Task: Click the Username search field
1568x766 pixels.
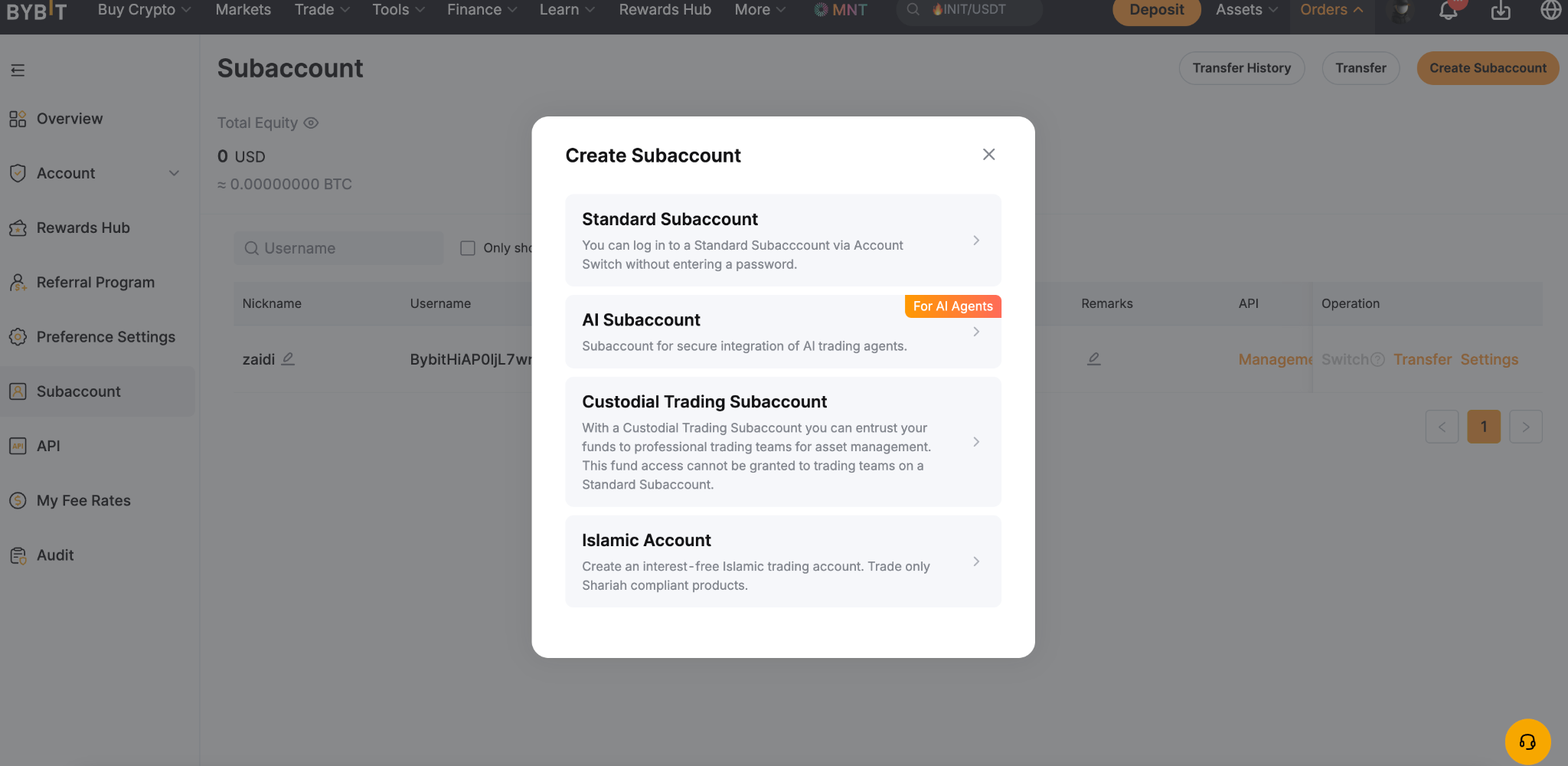Action: coord(338,248)
